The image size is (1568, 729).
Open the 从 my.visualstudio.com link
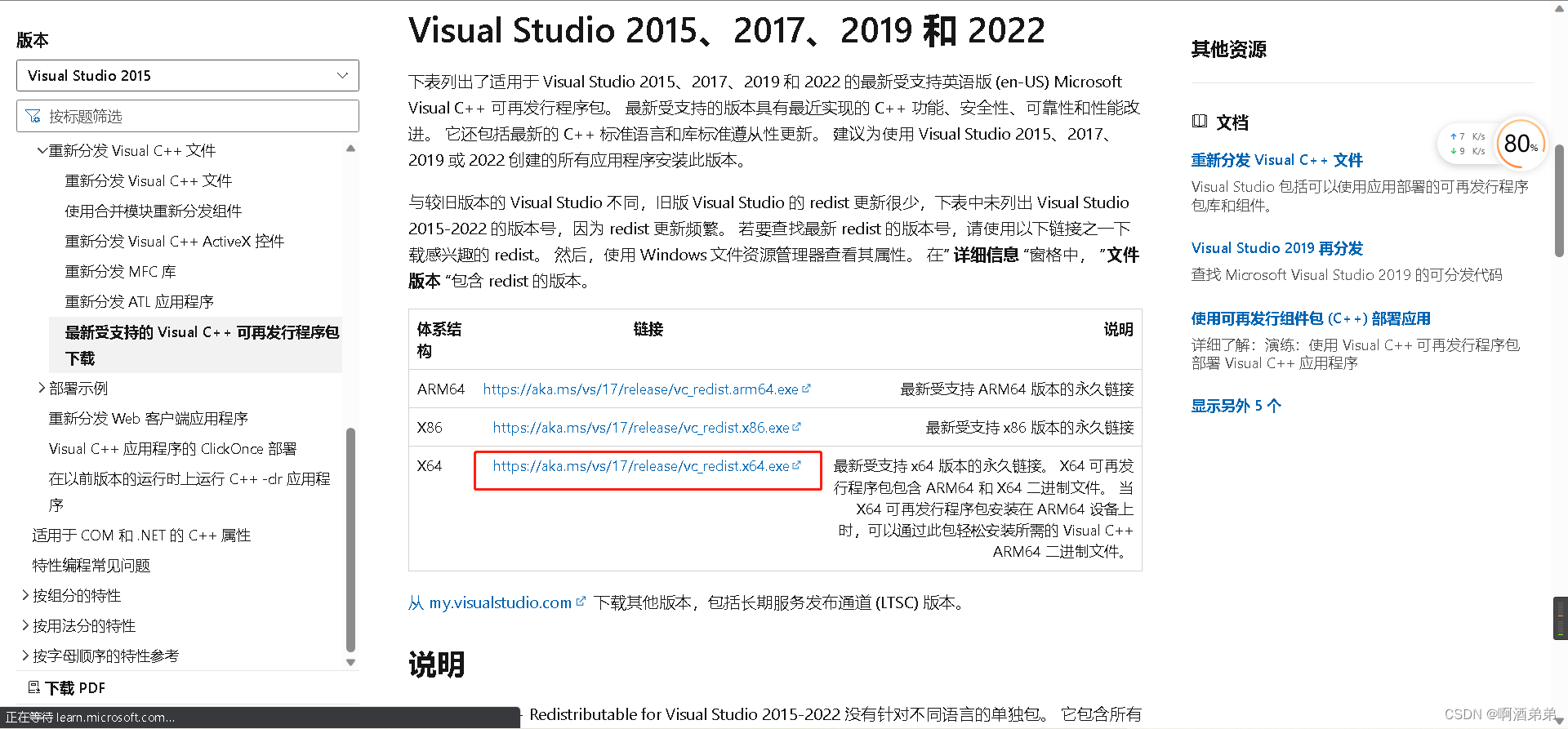[x=490, y=602]
